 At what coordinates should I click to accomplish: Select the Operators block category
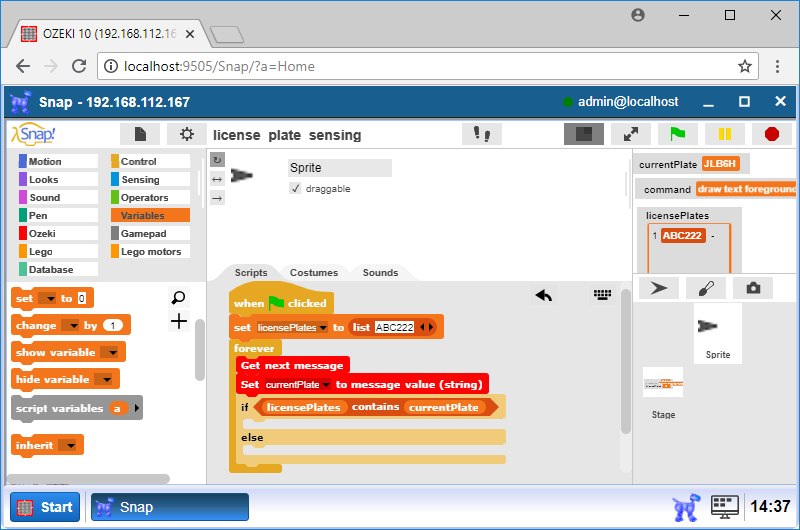point(151,197)
